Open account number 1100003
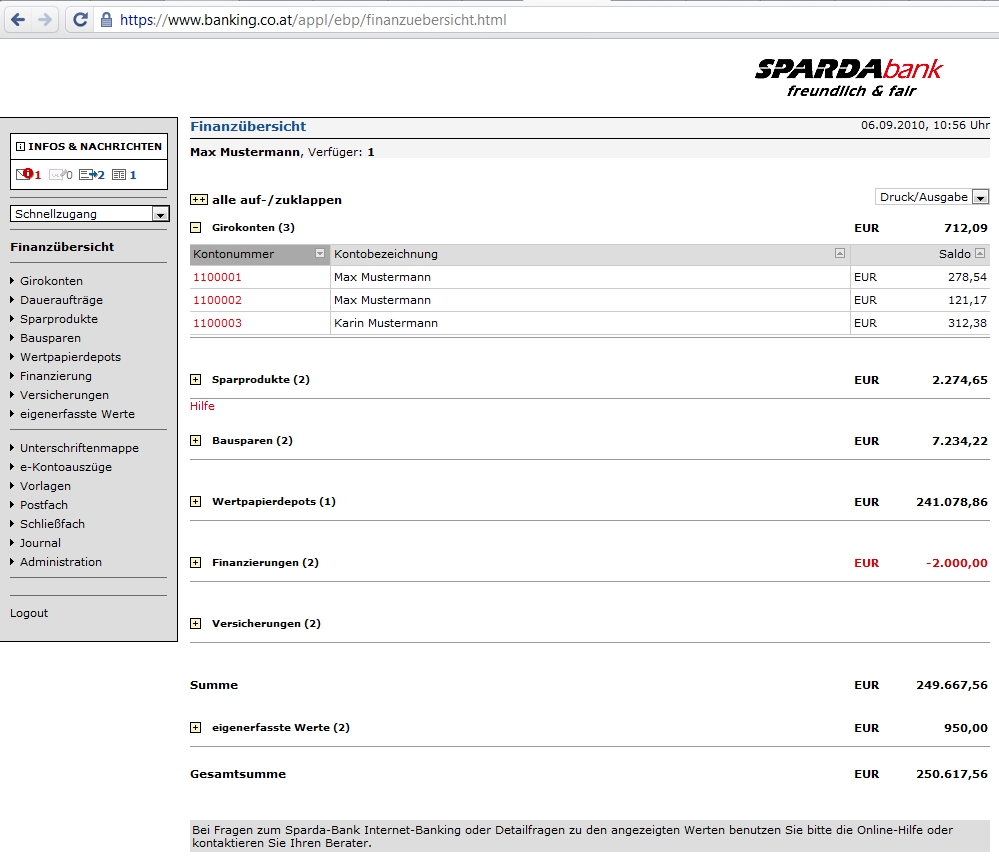Image resolution: width=999 pixels, height=866 pixels. [x=217, y=323]
